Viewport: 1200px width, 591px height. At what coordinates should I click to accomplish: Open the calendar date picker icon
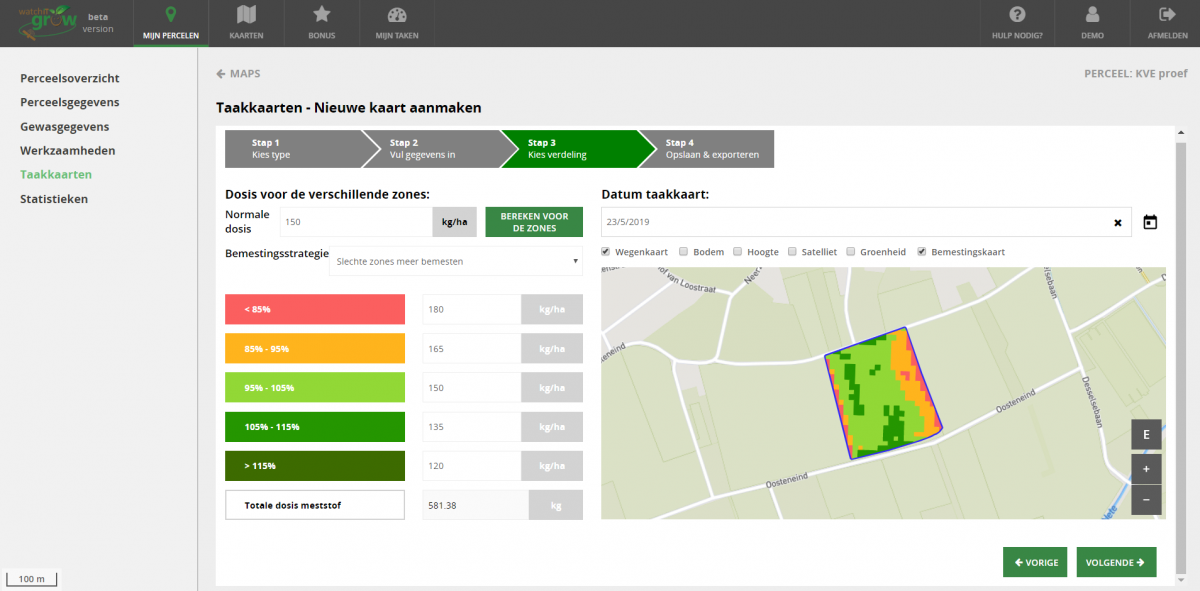(x=1150, y=222)
